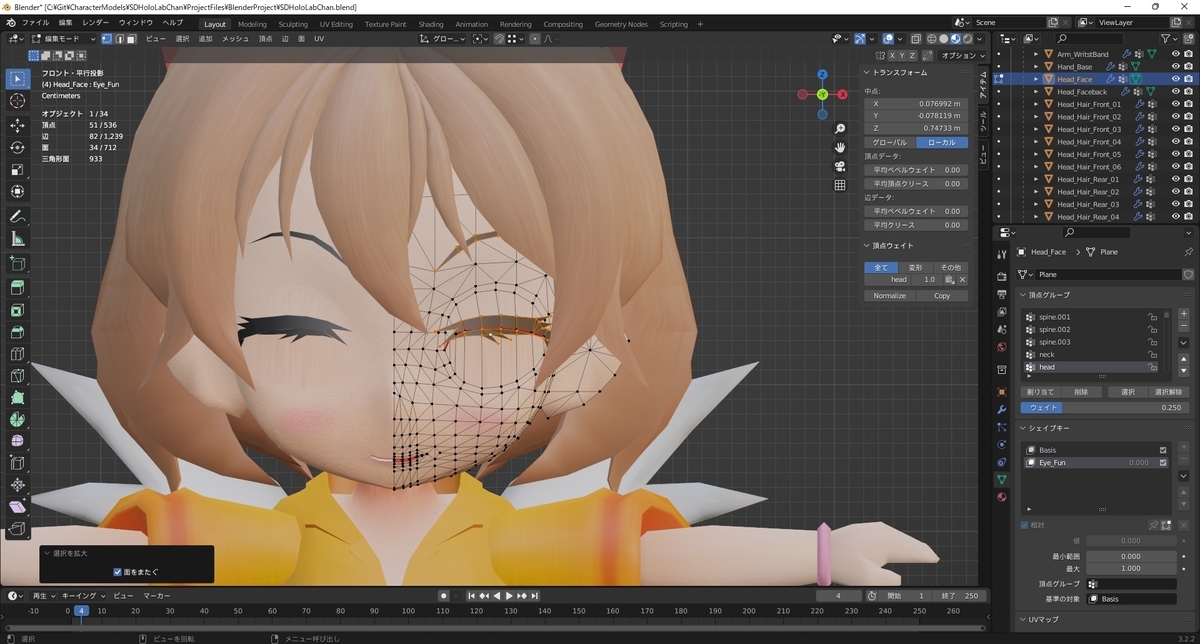Uncheck the Basis shape key checkbox
1200x644 pixels.
click(1163, 450)
